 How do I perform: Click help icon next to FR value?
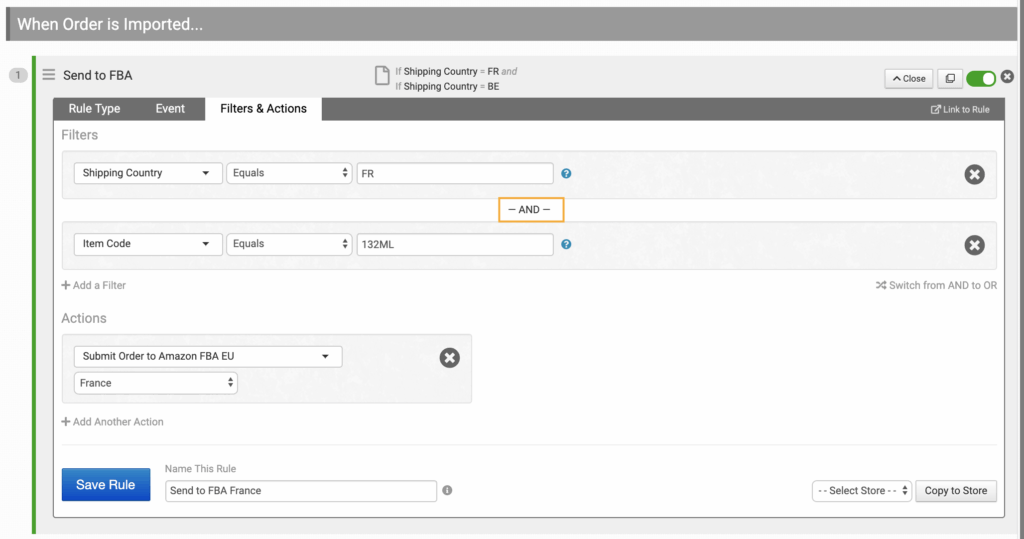tap(566, 173)
